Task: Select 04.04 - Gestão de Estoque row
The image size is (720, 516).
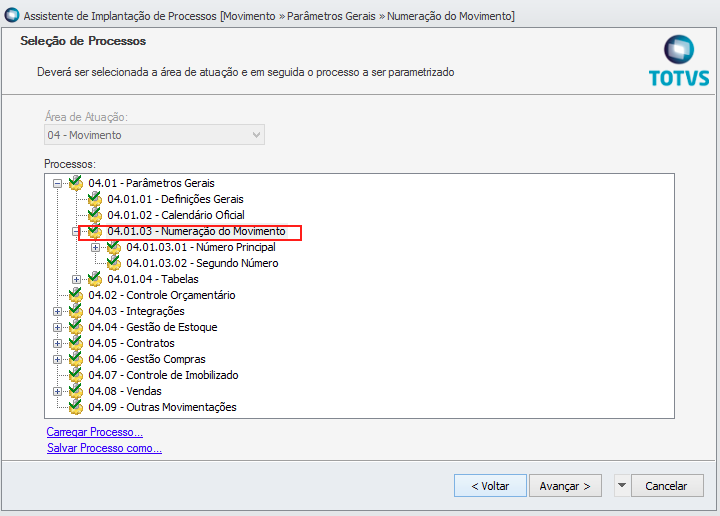Action: pyautogui.click(x=153, y=327)
